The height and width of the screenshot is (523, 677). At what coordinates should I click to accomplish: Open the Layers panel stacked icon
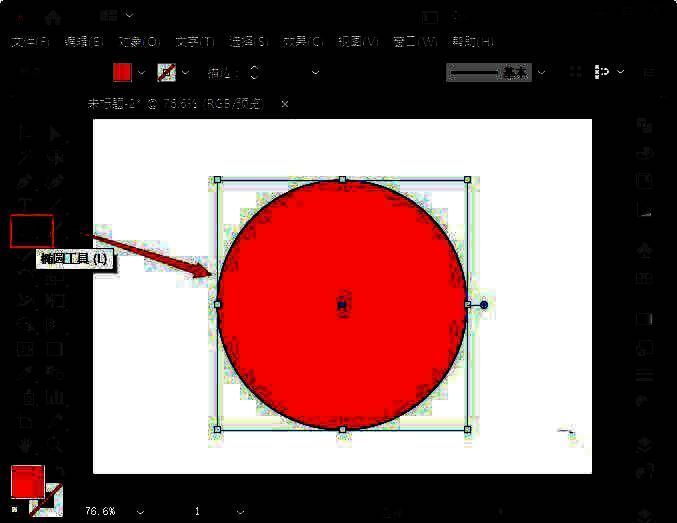tap(644, 444)
